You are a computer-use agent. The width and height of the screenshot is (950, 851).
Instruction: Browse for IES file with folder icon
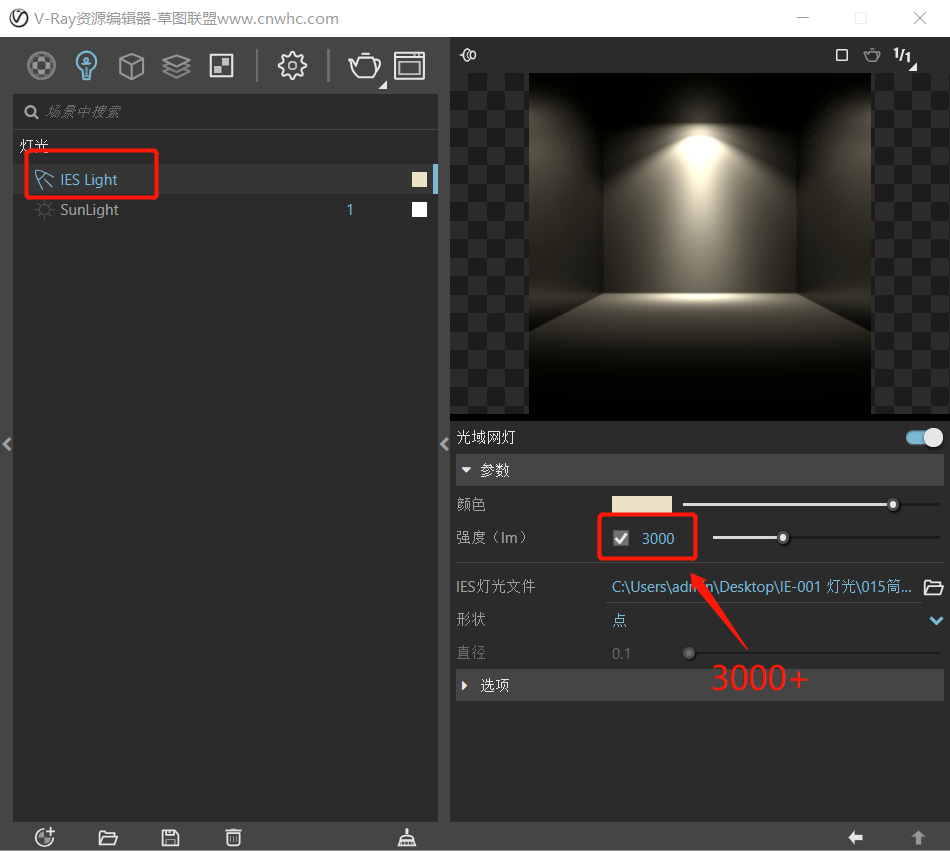(x=933, y=587)
